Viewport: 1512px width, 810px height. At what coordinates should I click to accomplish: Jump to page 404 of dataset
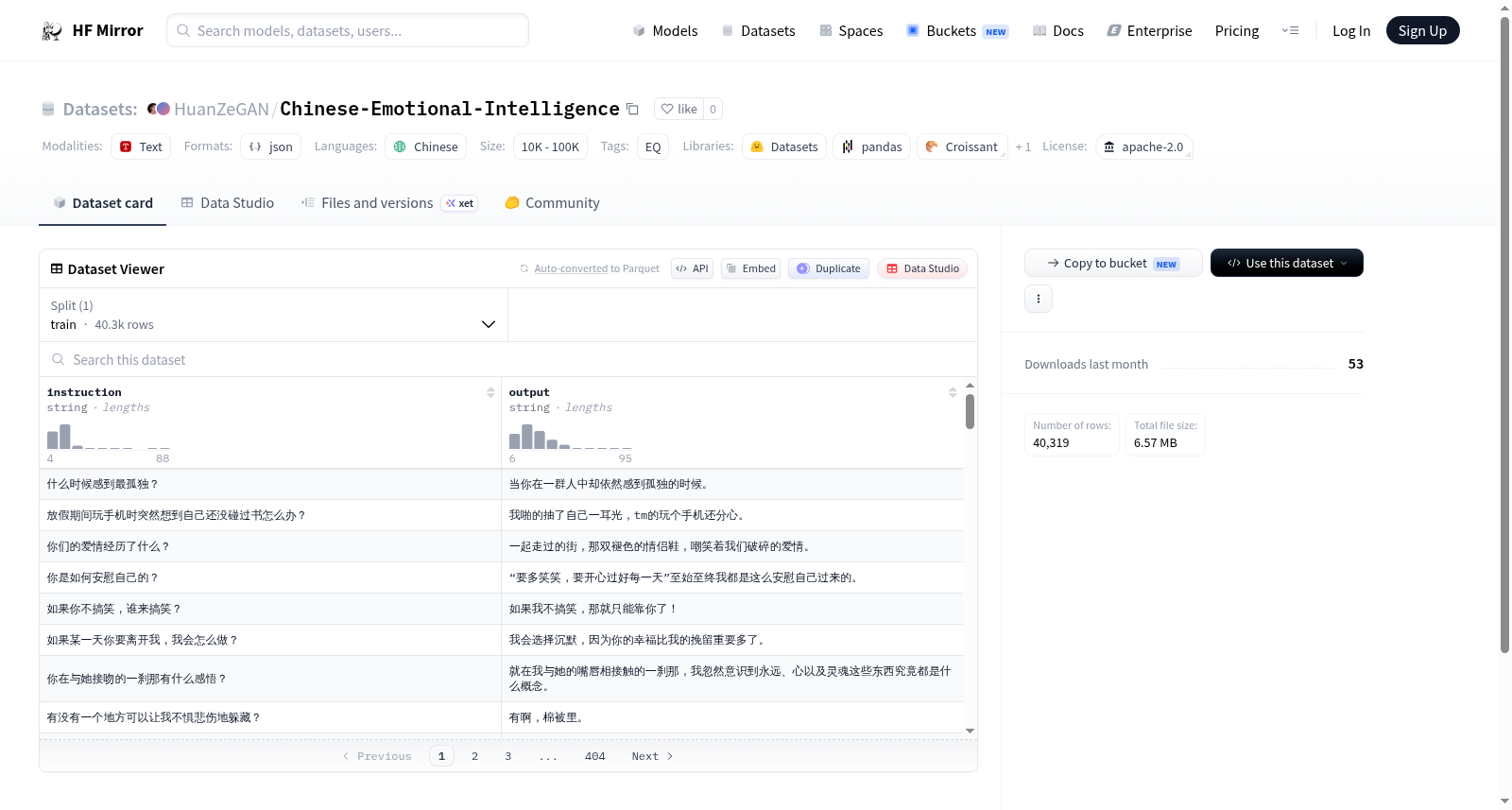tap(594, 756)
